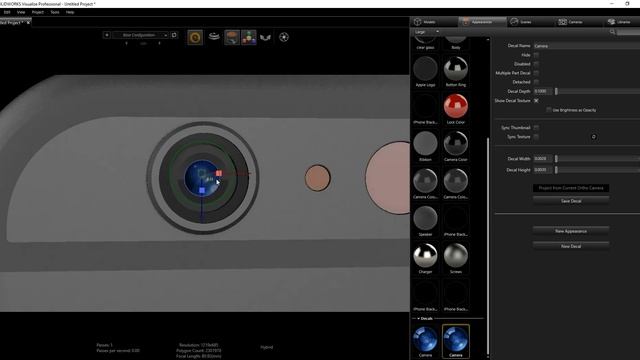Toggle the Detached checkbox

point(536,82)
